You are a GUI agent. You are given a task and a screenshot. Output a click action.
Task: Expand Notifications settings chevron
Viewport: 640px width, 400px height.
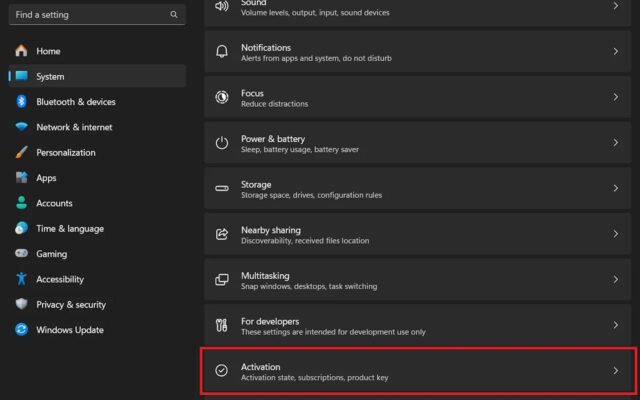[x=615, y=51]
